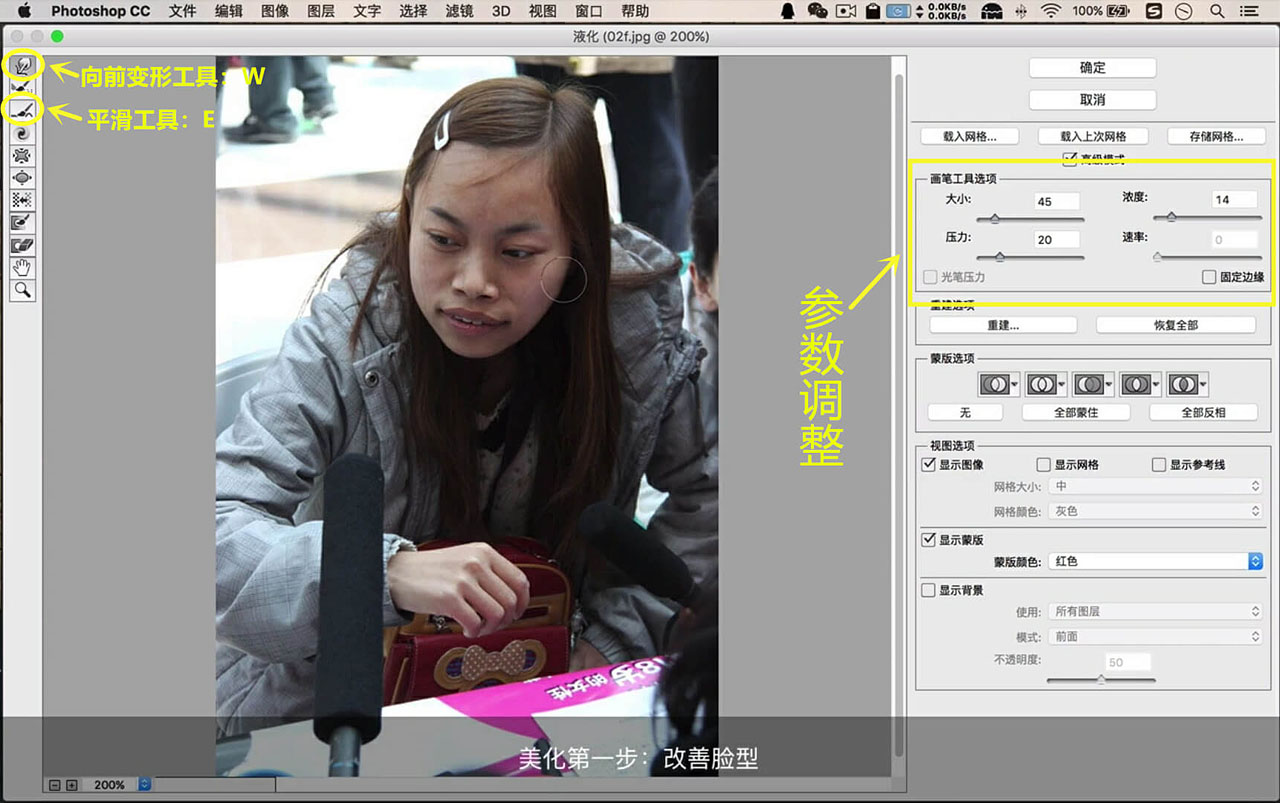Select the Hand tool in Liquify
Image resolution: width=1280 pixels, height=803 pixels.
point(22,267)
